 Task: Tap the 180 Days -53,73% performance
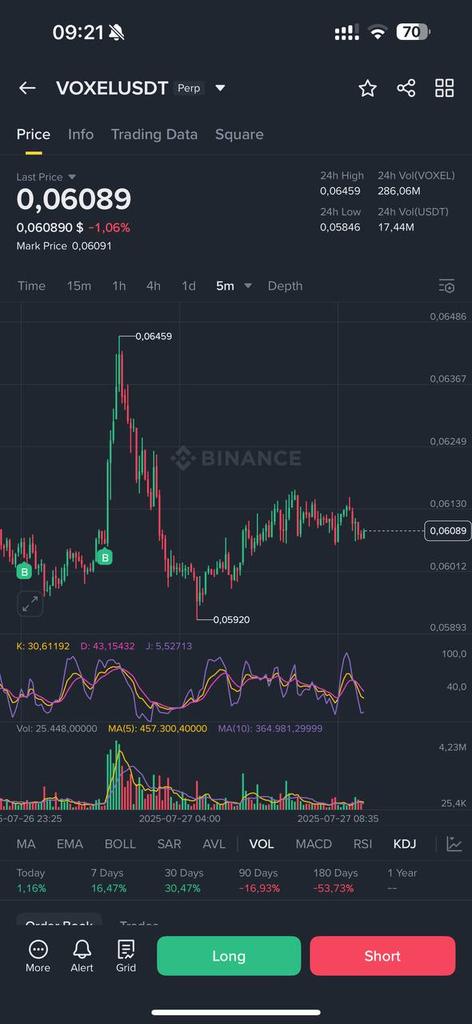pyautogui.click(x=336, y=880)
